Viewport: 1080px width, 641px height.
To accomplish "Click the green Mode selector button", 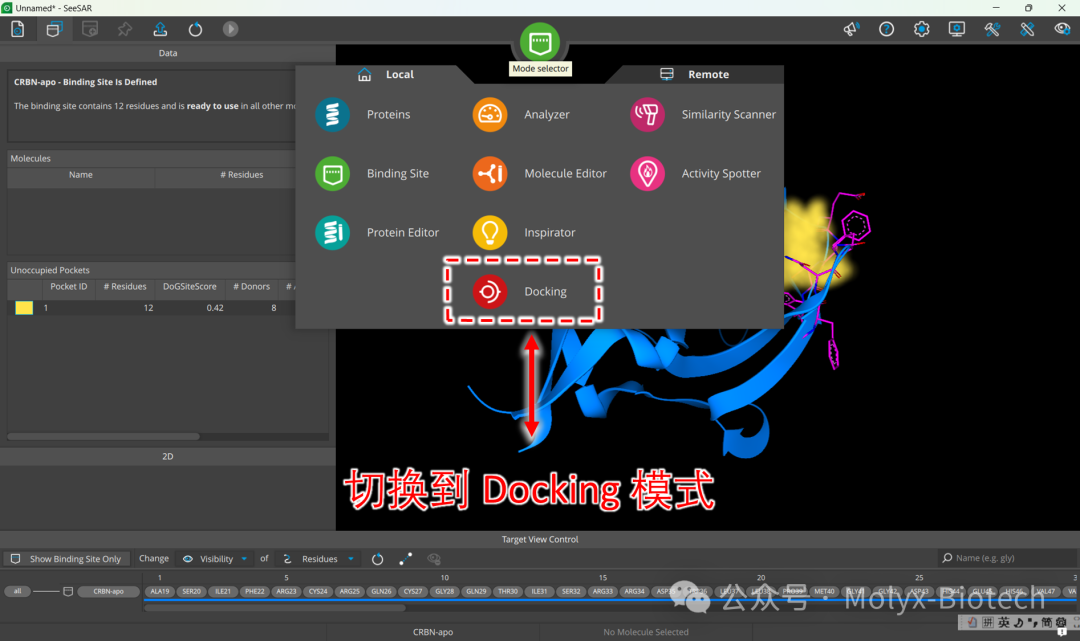I will tap(540, 42).
